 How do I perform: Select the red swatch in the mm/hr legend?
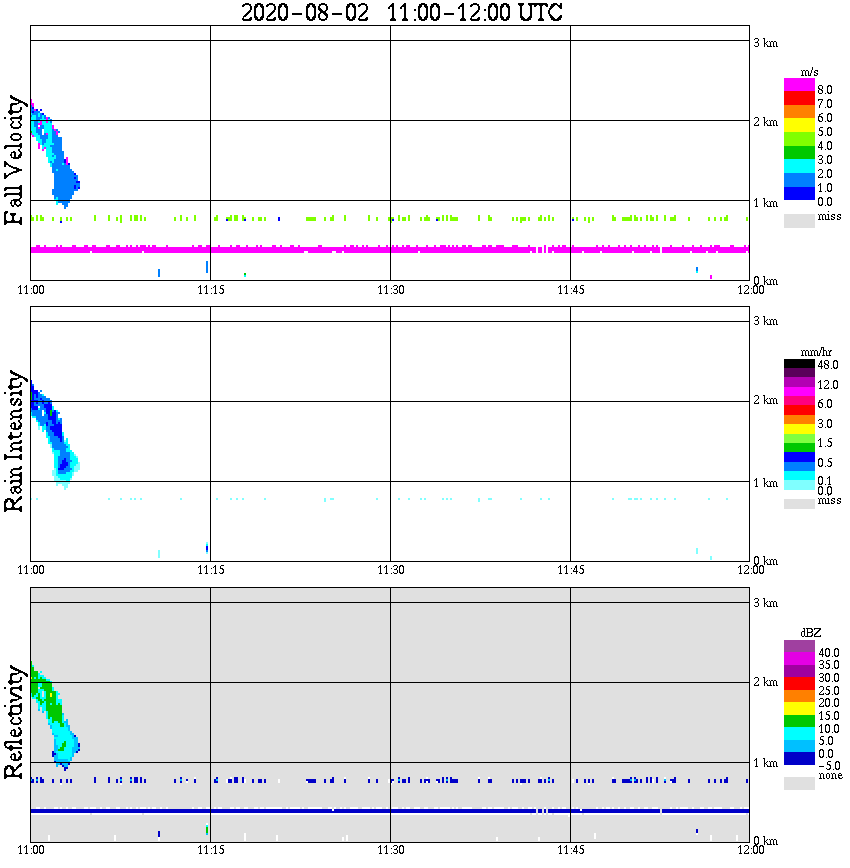(x=799, y=410)
